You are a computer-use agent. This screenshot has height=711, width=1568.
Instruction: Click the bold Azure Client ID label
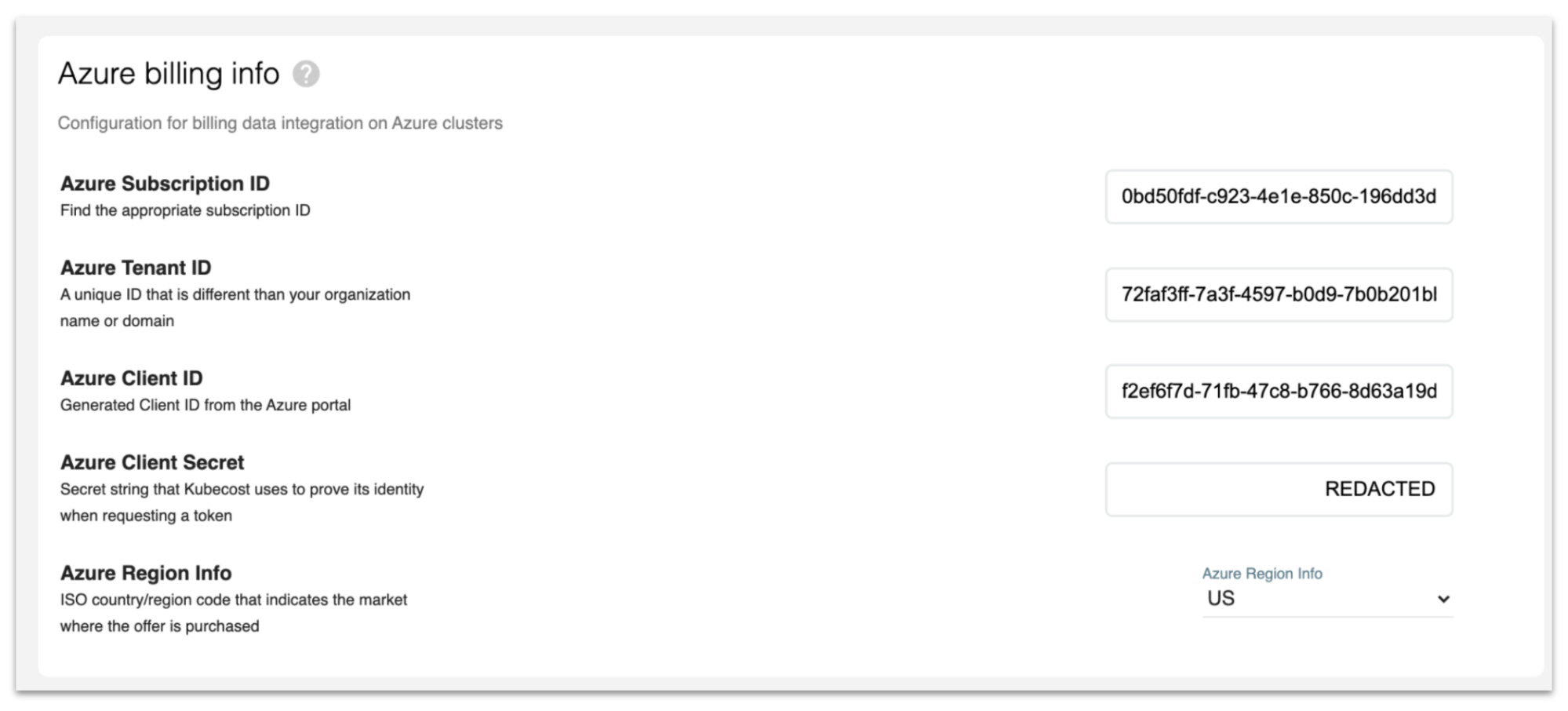click(x=131, y=378)
